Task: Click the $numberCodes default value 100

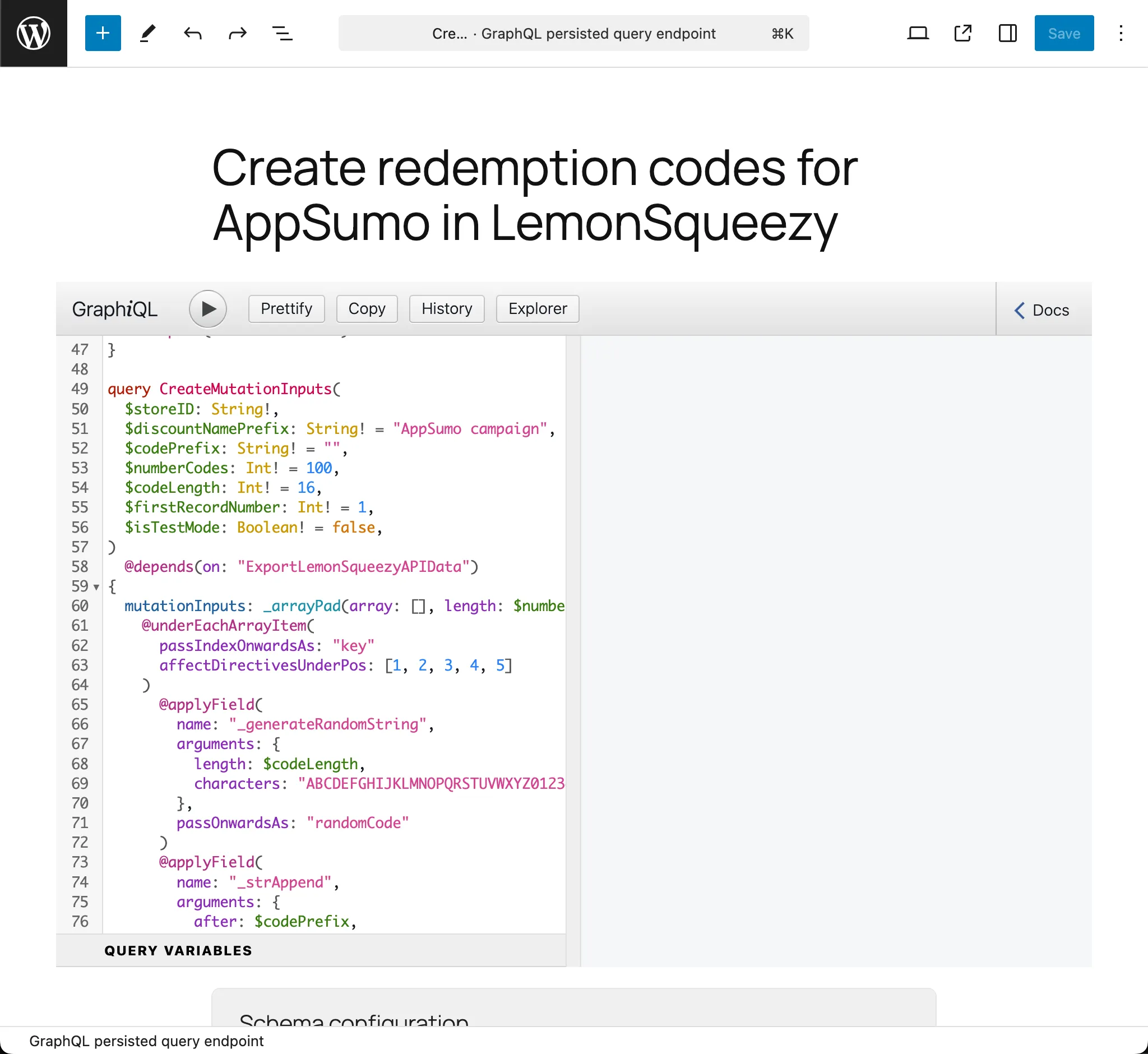Action: (319, 468)
